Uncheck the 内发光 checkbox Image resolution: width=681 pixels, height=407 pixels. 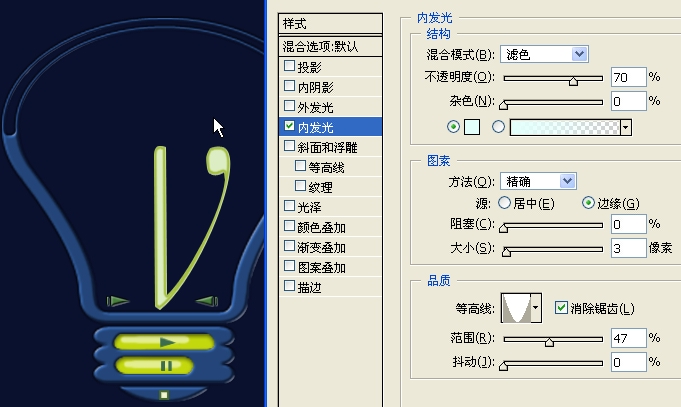coord(289,126)
